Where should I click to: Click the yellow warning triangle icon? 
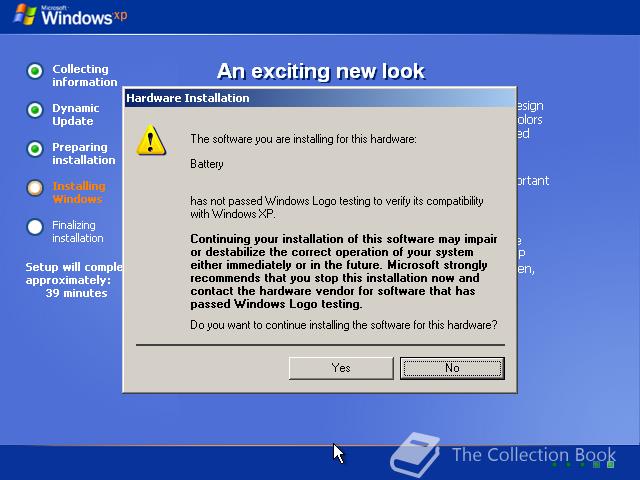point(151,140)
